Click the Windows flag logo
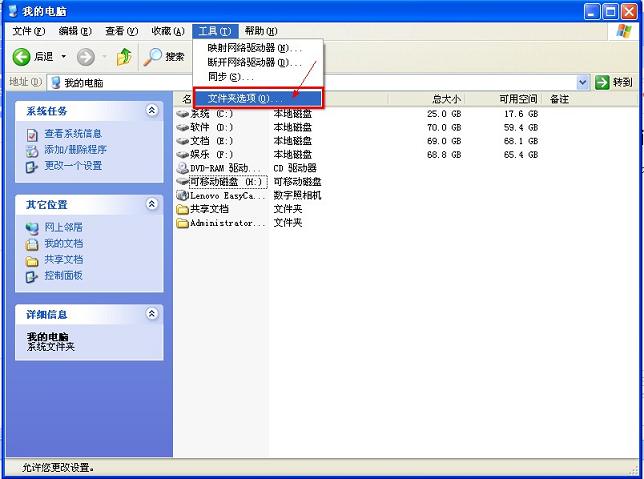 pyautogui.click(x=623, y=31)
